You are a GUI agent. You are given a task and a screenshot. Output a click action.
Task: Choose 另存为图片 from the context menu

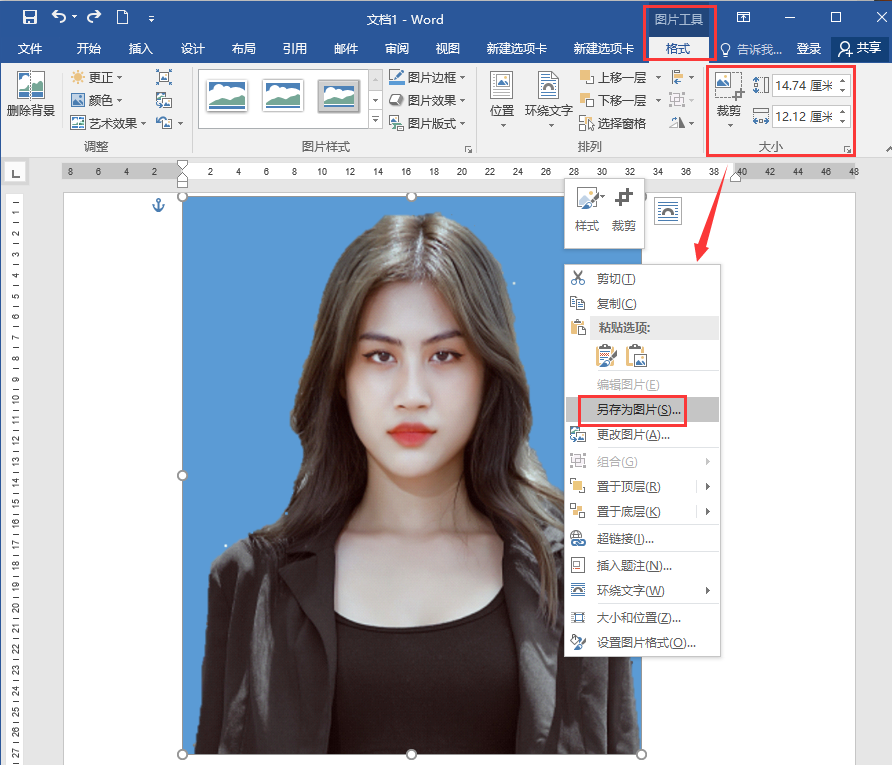[x=636, y=410]
